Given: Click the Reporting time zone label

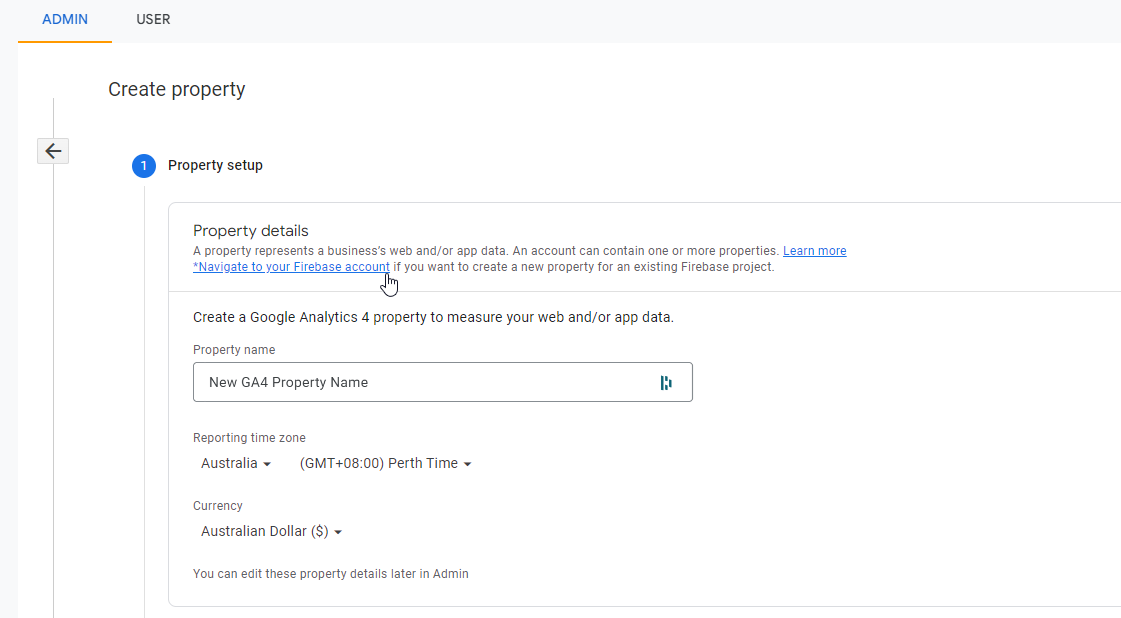Looking at the screenshot, I should click(249, 438).
